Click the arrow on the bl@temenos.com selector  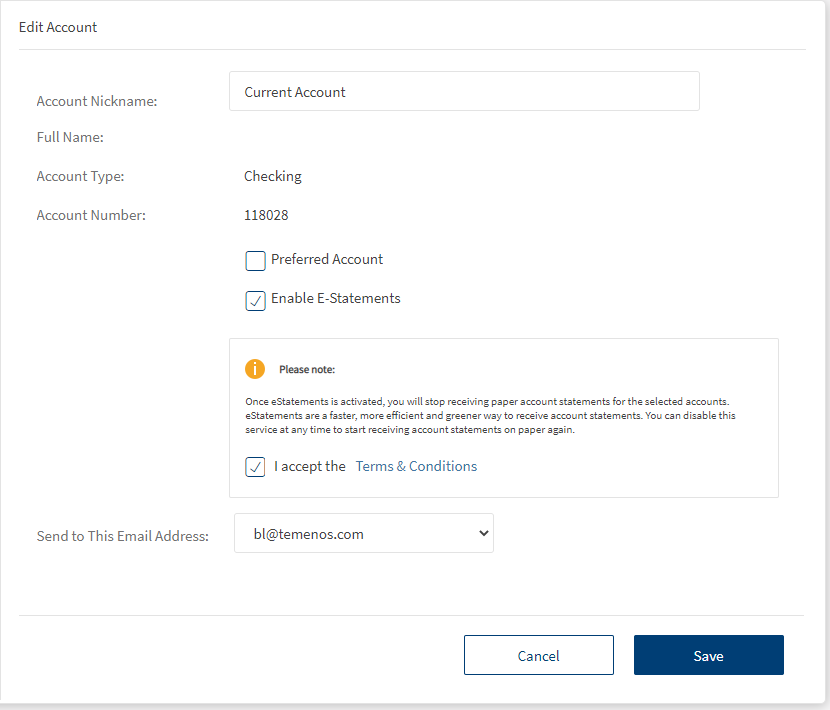pos(484,534)
